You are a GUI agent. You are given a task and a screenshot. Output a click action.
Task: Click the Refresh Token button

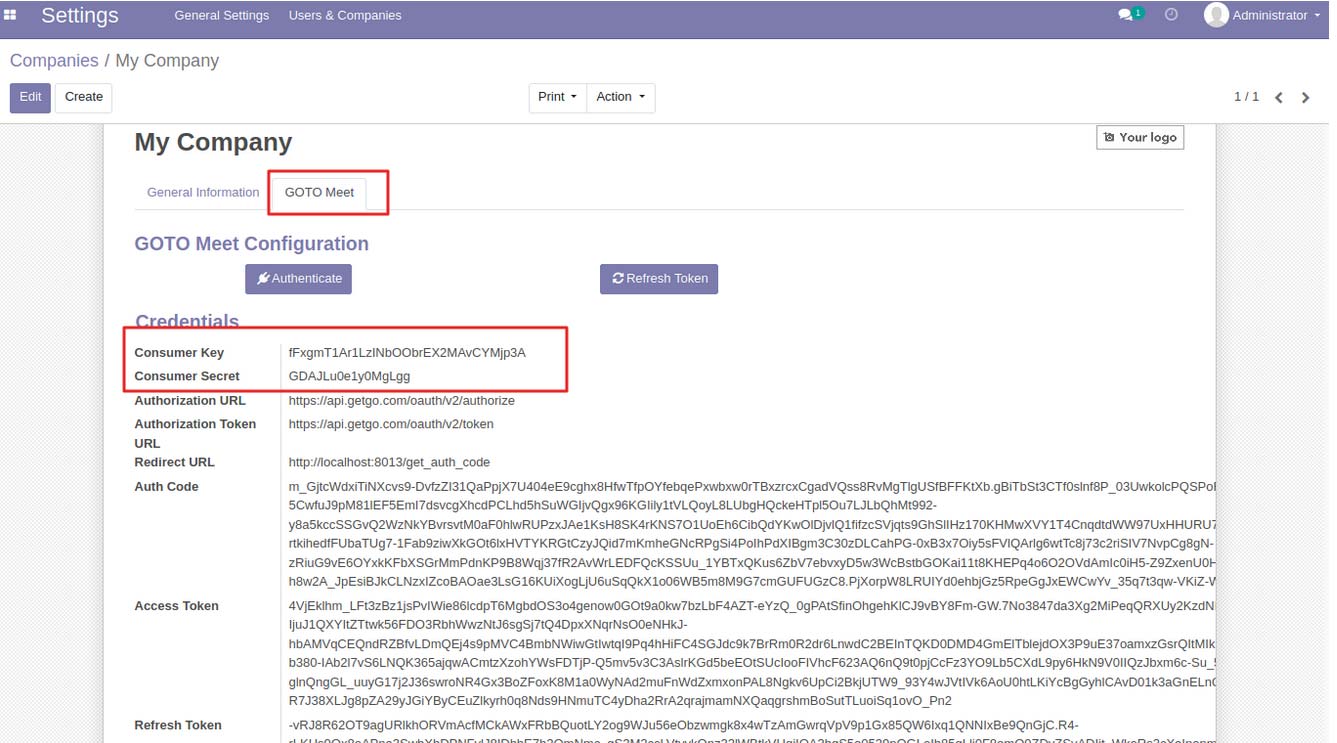[x=659, y=278]
